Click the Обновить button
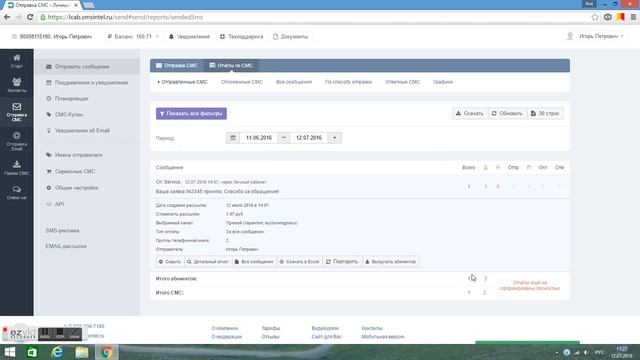 (507, 113)
